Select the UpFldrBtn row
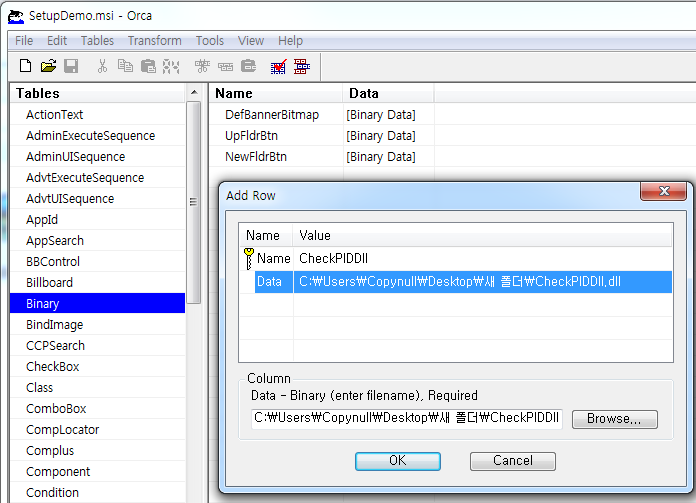This screenshot has height=503, width=696. tap(251, 135)
